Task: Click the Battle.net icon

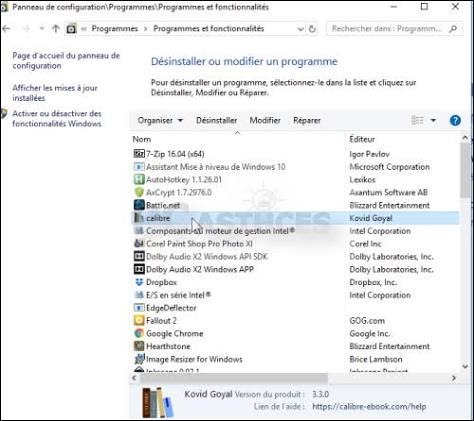Action: pos(139,205)
